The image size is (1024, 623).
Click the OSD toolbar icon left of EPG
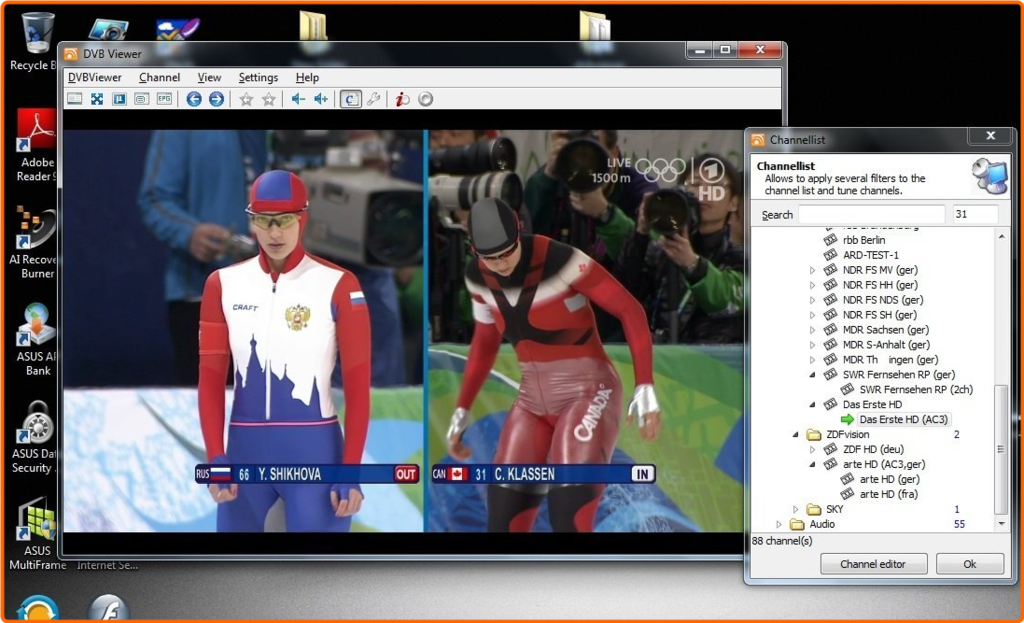141,99
